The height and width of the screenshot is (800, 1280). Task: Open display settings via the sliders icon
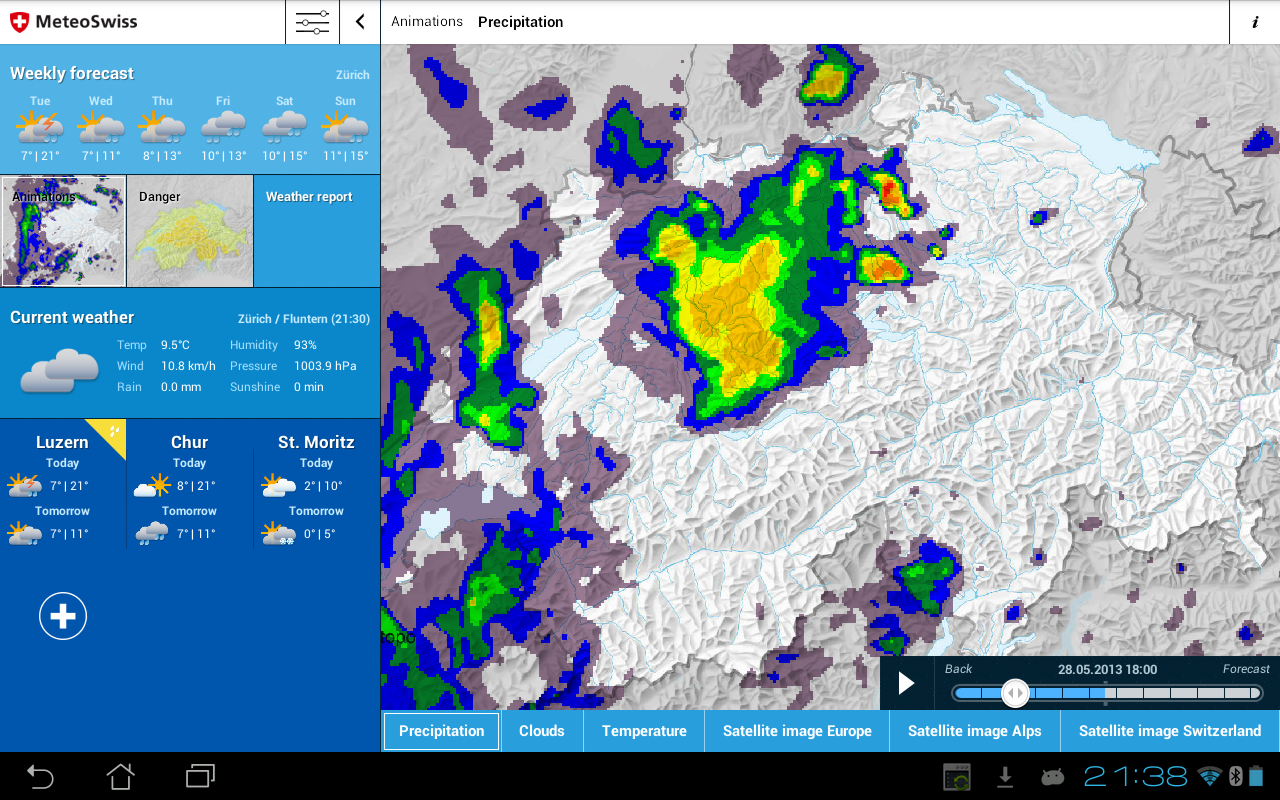[312, 21]
